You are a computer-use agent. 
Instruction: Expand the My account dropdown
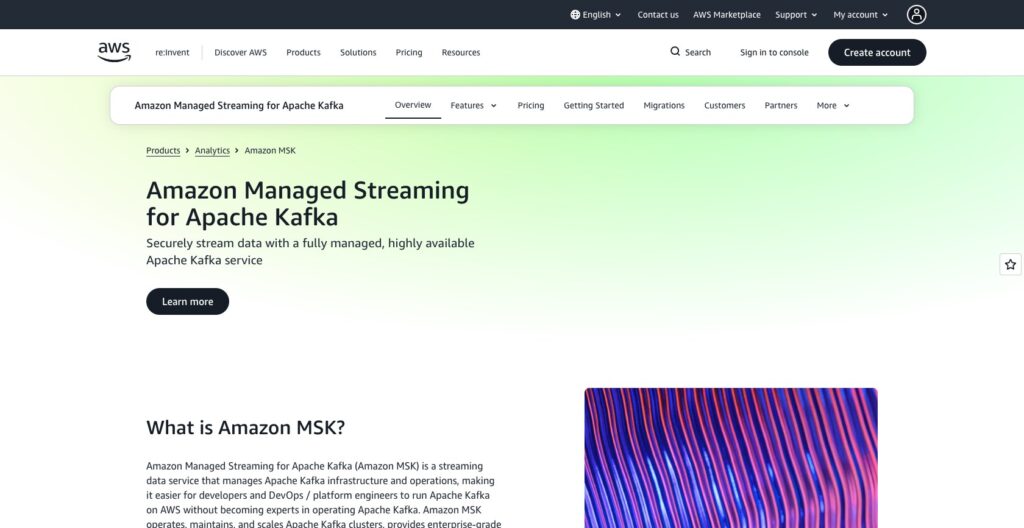pyautogui.click(x=861, y=14)
